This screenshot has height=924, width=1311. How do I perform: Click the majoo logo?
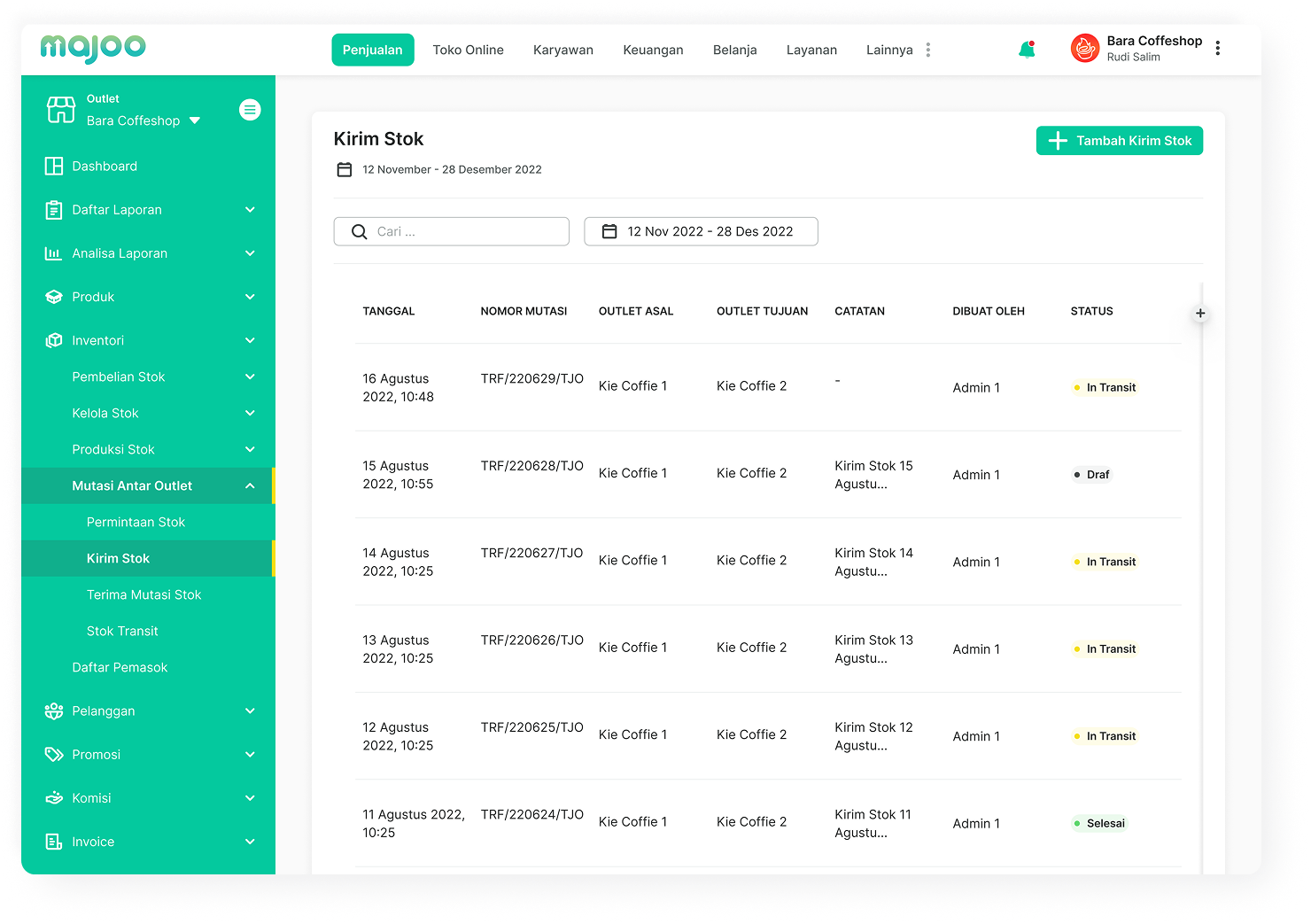[x=93, y=48]
